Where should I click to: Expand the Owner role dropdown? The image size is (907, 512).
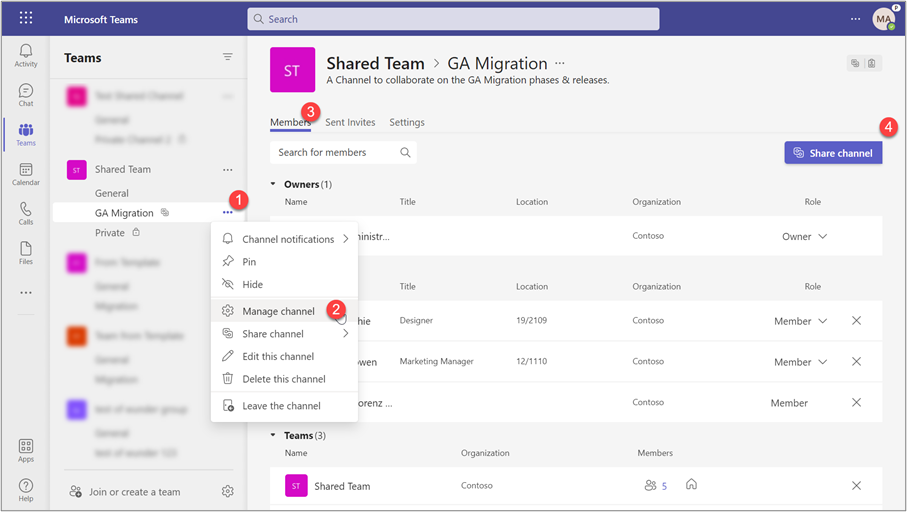coord(805,237)
